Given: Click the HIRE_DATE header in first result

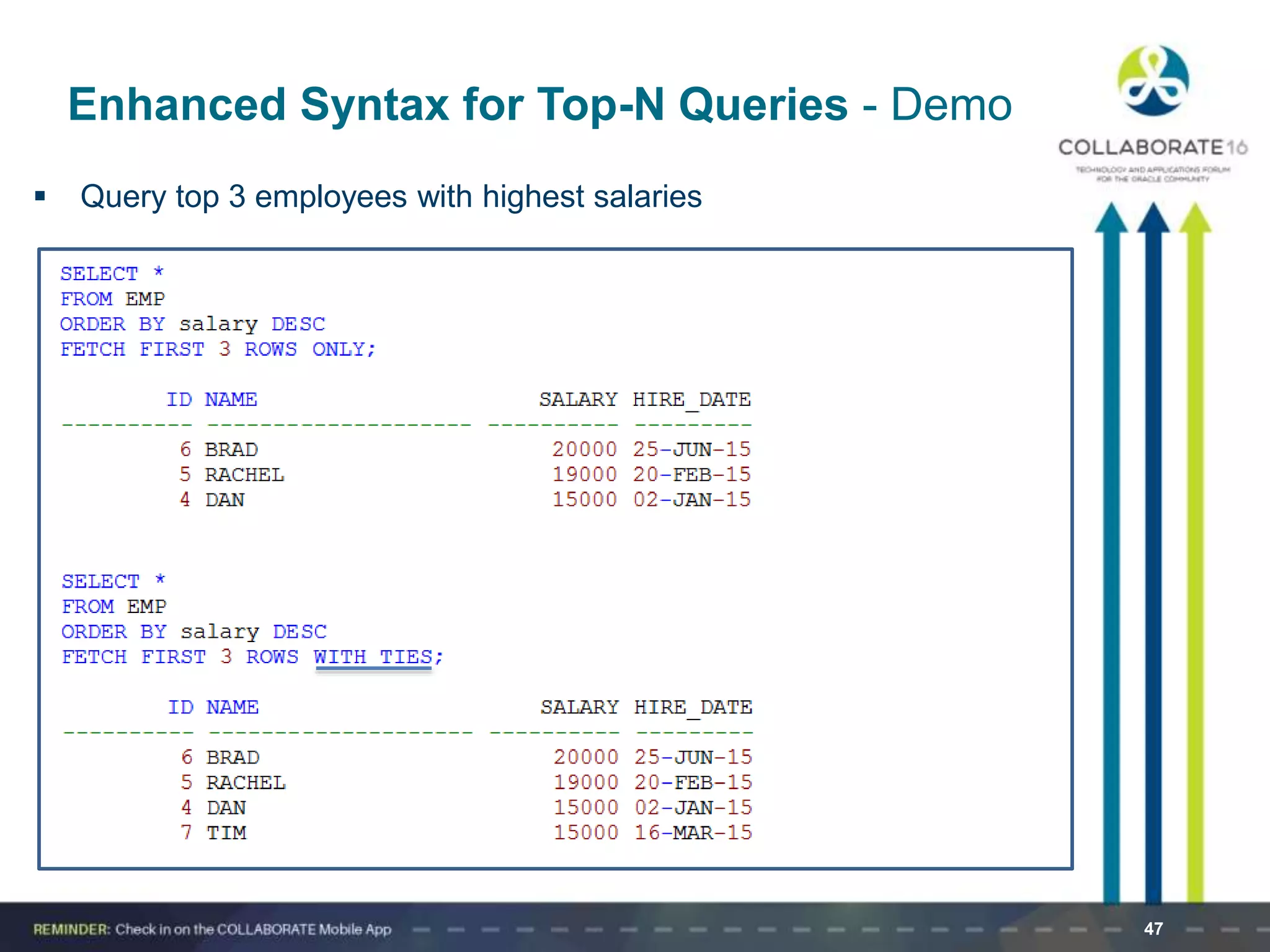Looking at the screenshot, I should pos(691,400).
